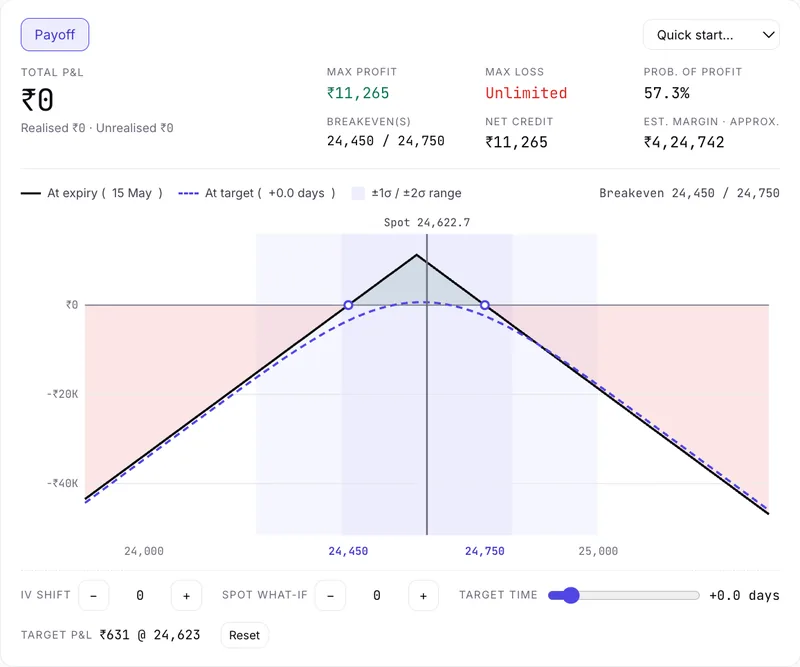
Task: Click the 24,450 x-axis label
Action: pyautogui.click(x=348, y=551)
